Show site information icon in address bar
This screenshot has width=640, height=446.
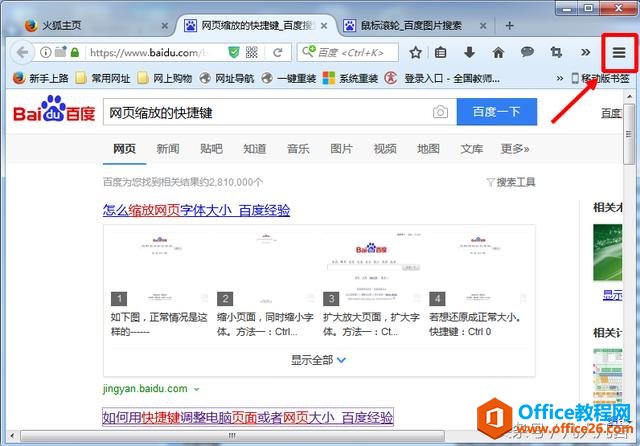click(x=45, y=52)
